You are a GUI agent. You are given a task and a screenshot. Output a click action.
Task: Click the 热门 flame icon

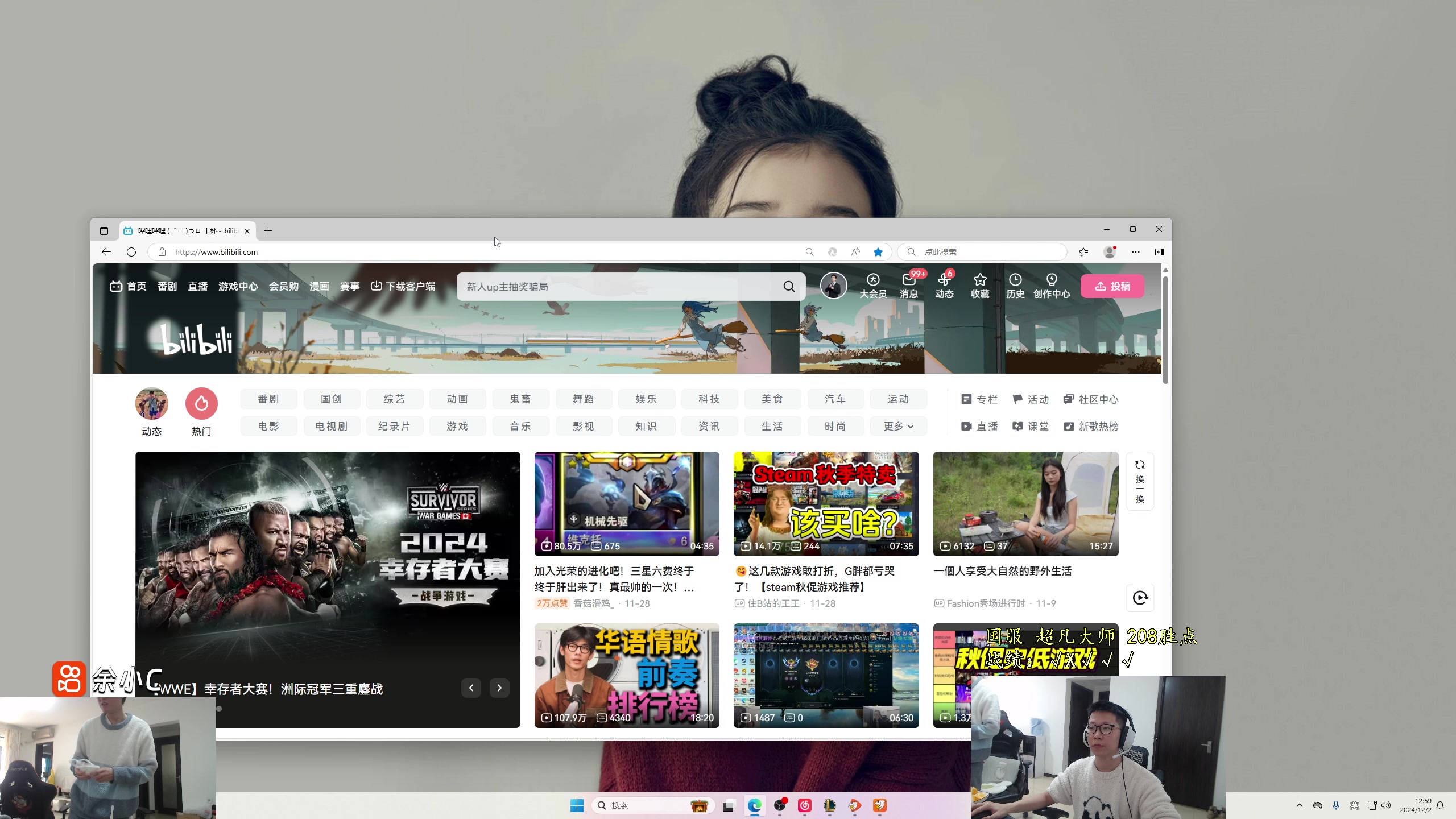(201, 404)
